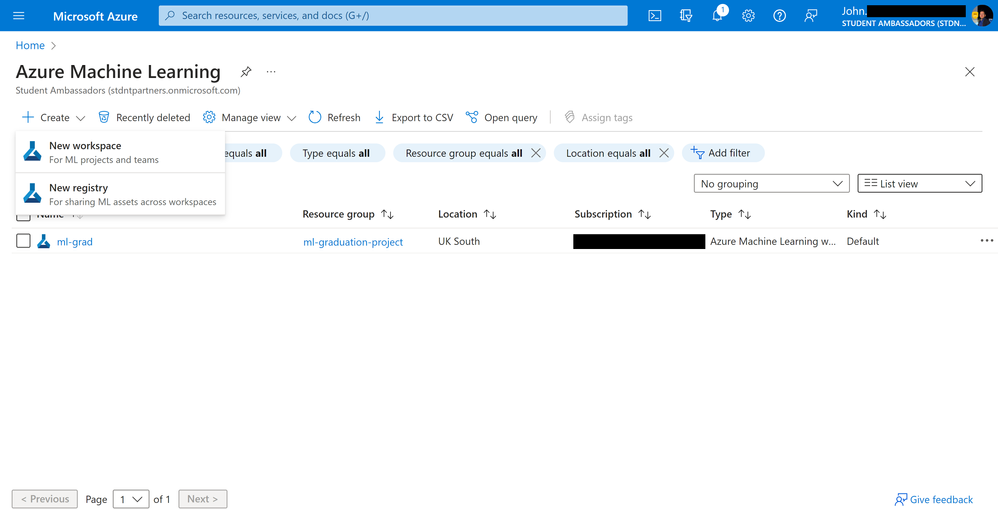Click the directories and subscriptions filter icon
This screenshot has width=998, height=524.
tap(685, 16)
